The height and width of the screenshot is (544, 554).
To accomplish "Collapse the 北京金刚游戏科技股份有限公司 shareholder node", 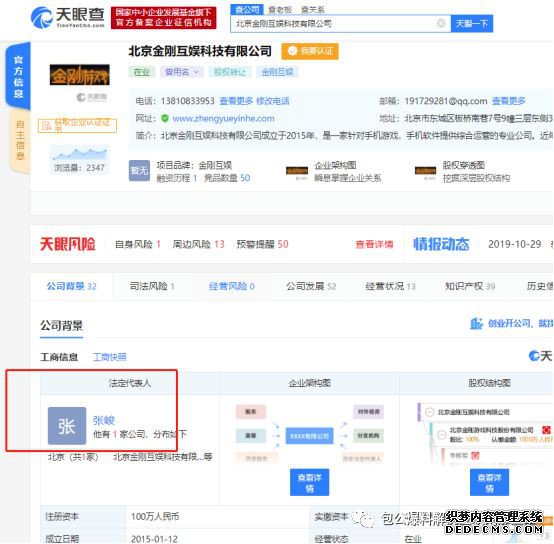I will (442, 434).
